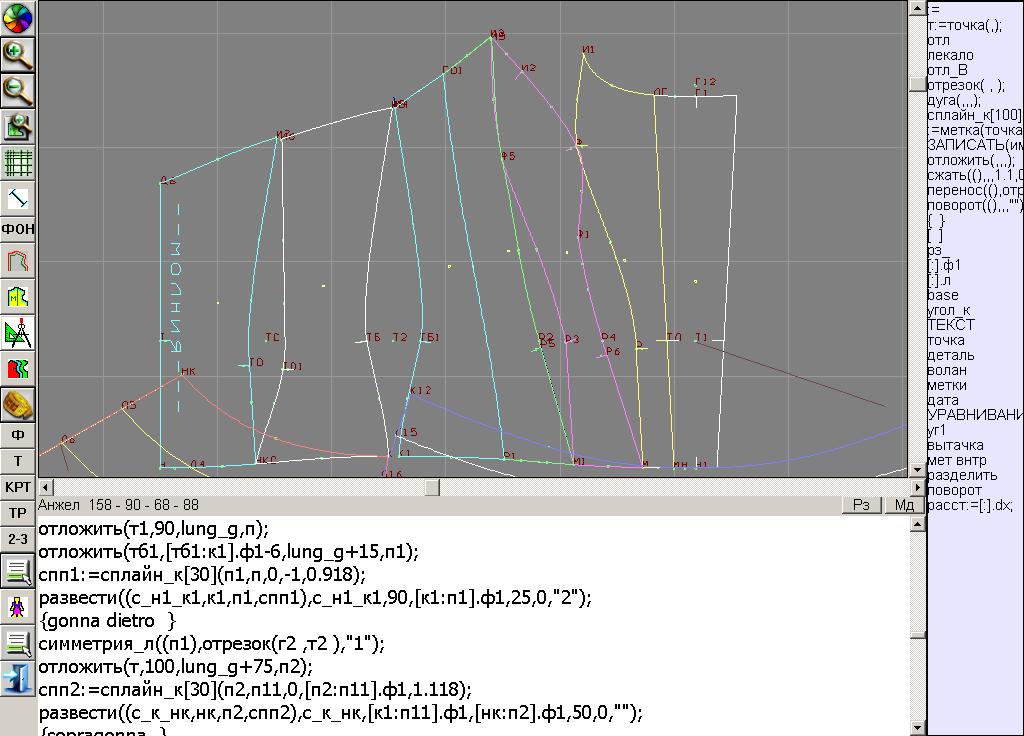The width and height of the screenshot is (1024, 736).
Task: Click point label 'К12' on the canvas
Action: [421, 391]
